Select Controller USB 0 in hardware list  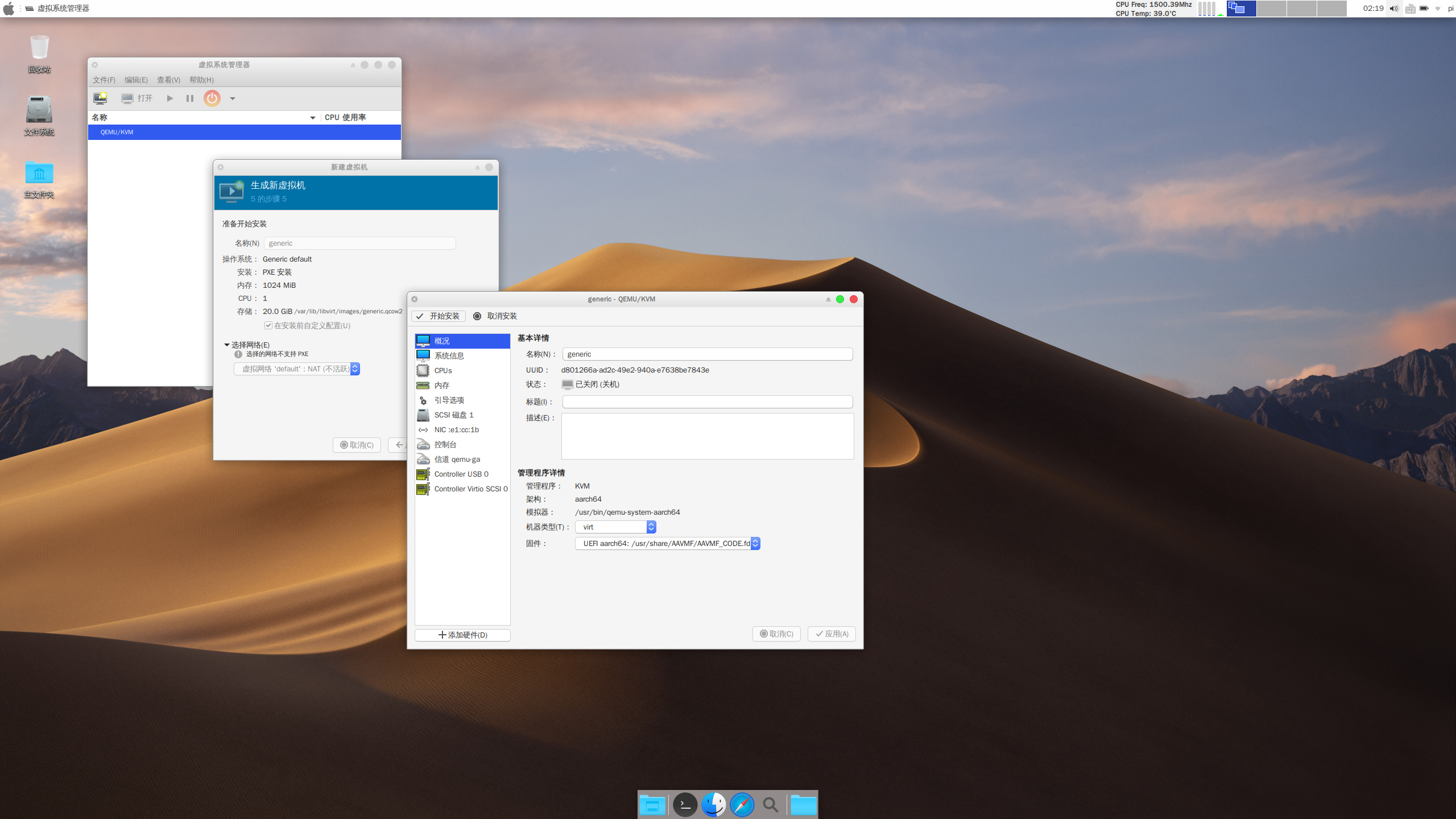(462, 474)
